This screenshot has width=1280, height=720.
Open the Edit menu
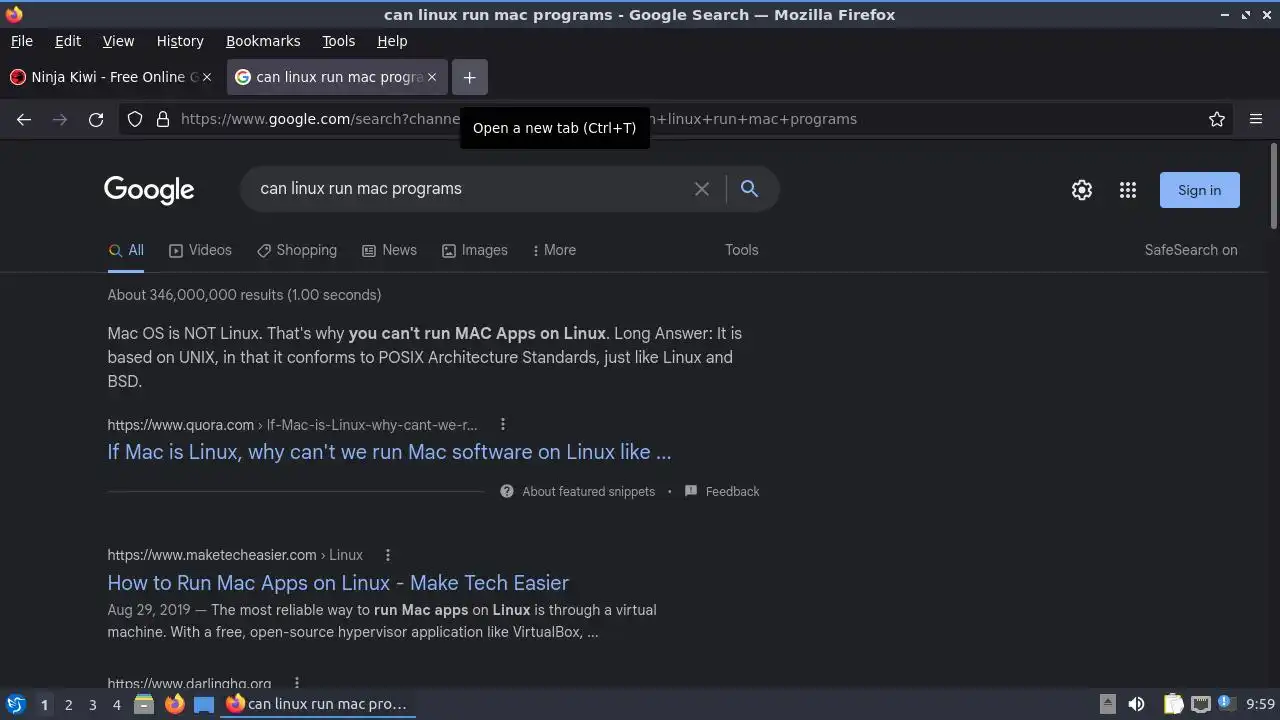tap(68, 41)
